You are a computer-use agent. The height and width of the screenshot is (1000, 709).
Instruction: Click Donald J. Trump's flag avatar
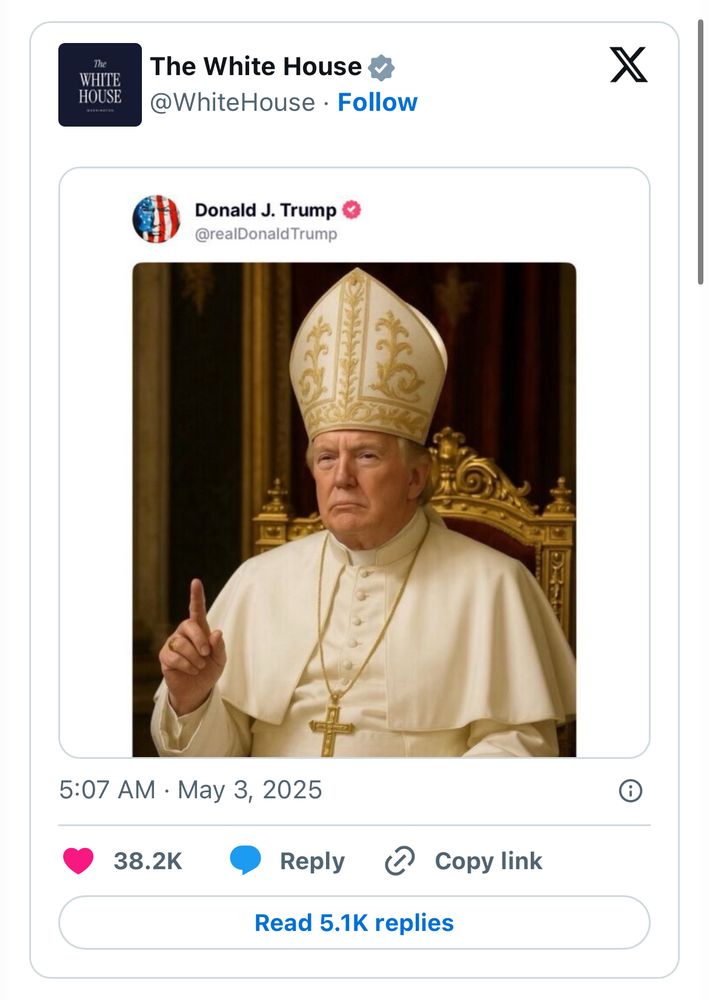click(157, 219)
